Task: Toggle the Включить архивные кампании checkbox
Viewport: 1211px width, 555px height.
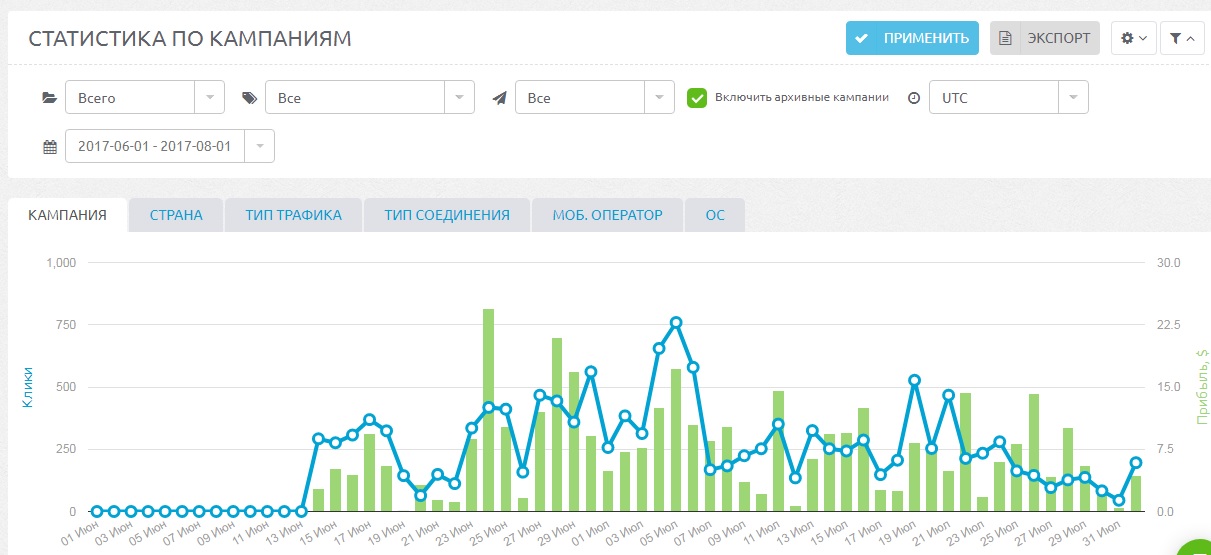Action: pyautogui.click(x=697, y=98)
